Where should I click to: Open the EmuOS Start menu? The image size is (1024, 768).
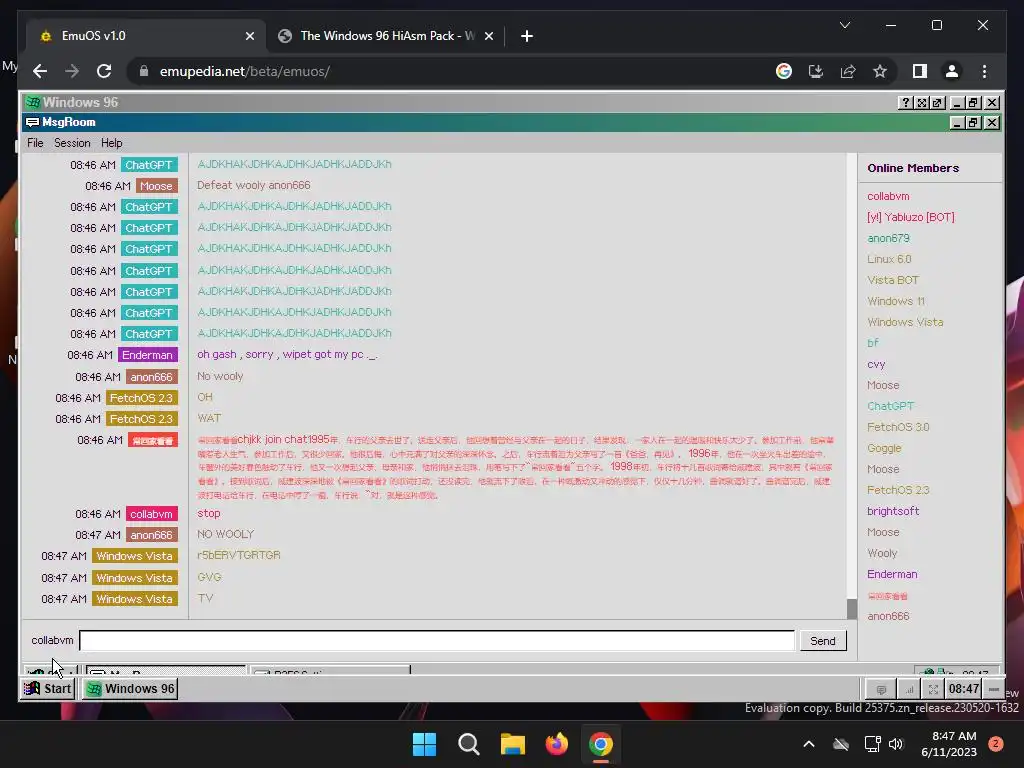point(48,688)
